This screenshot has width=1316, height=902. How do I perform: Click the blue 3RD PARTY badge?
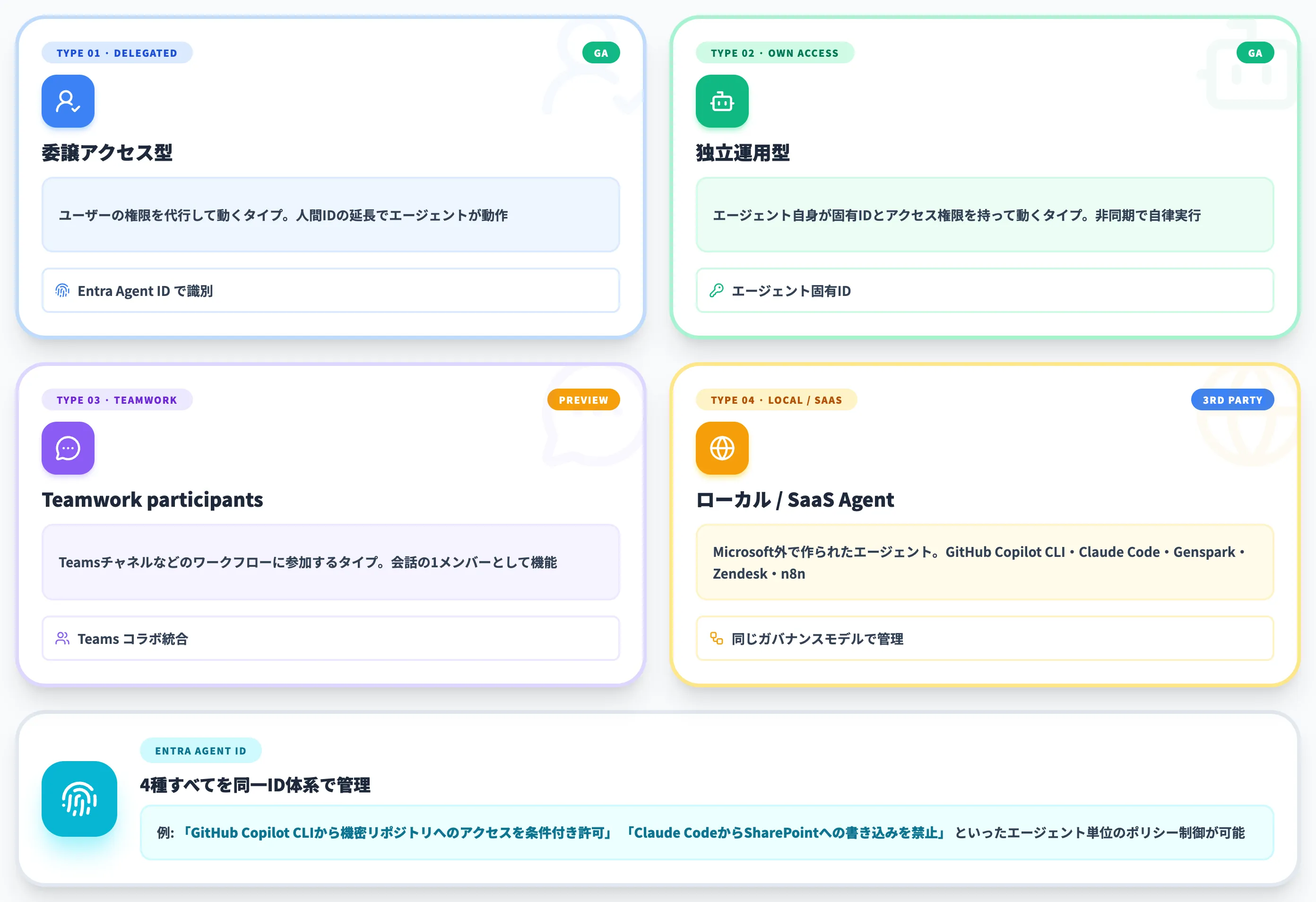(1232, 400)
